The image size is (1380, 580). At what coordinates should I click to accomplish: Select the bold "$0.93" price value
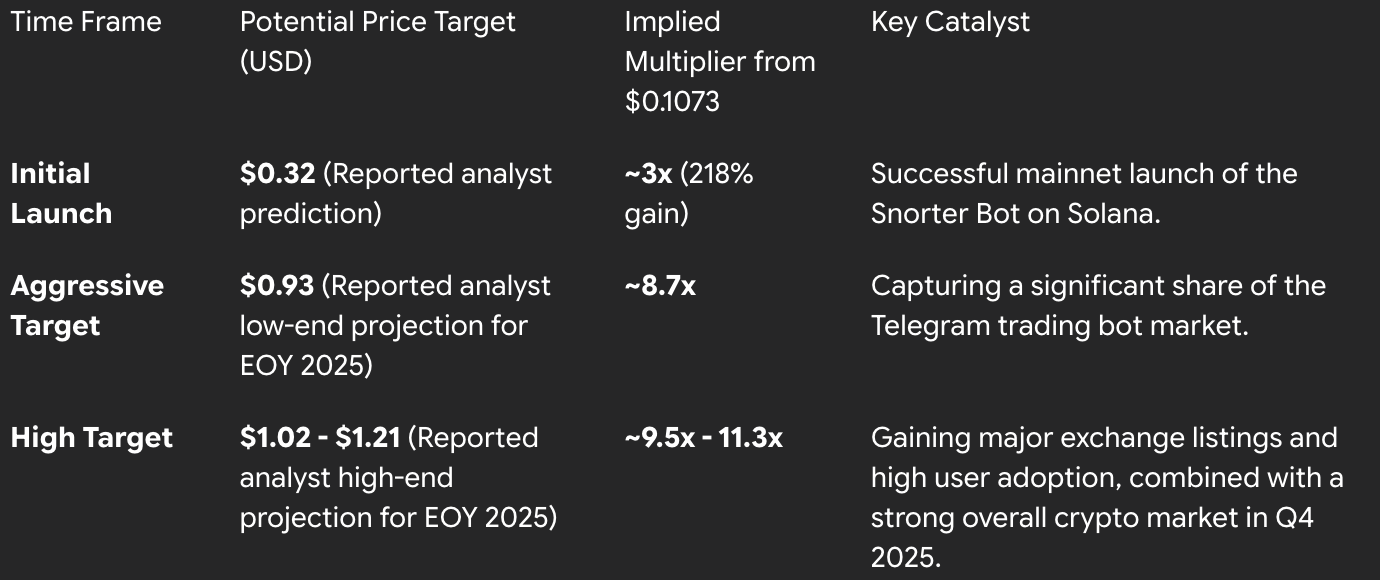coord(277,286)
